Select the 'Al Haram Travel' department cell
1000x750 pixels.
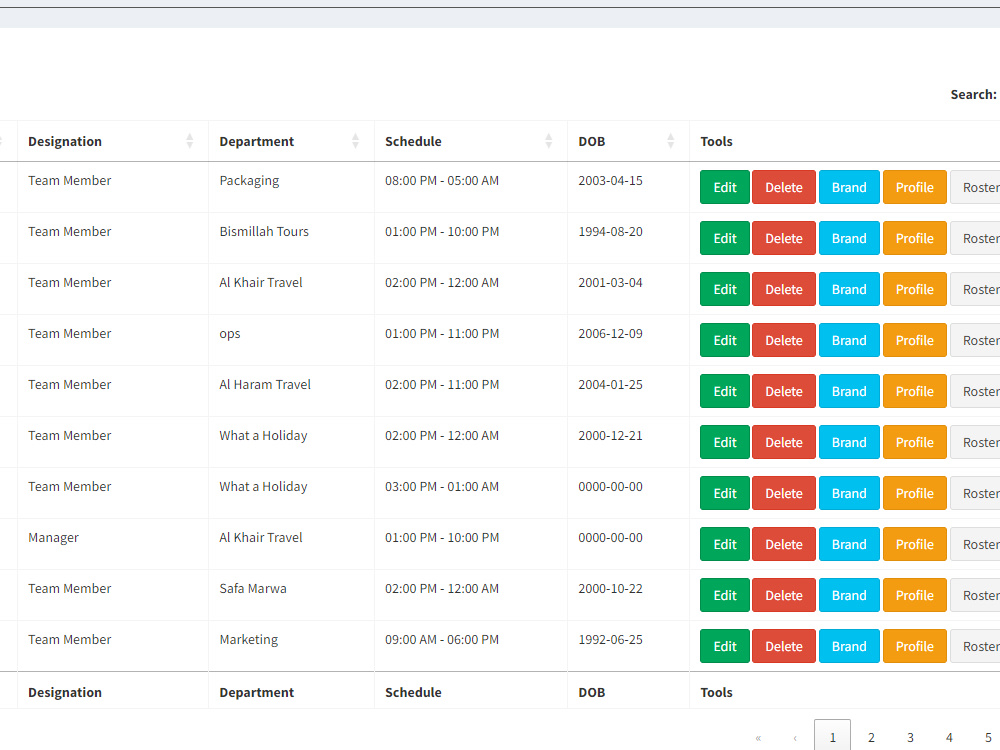click(x=291, y=391)
